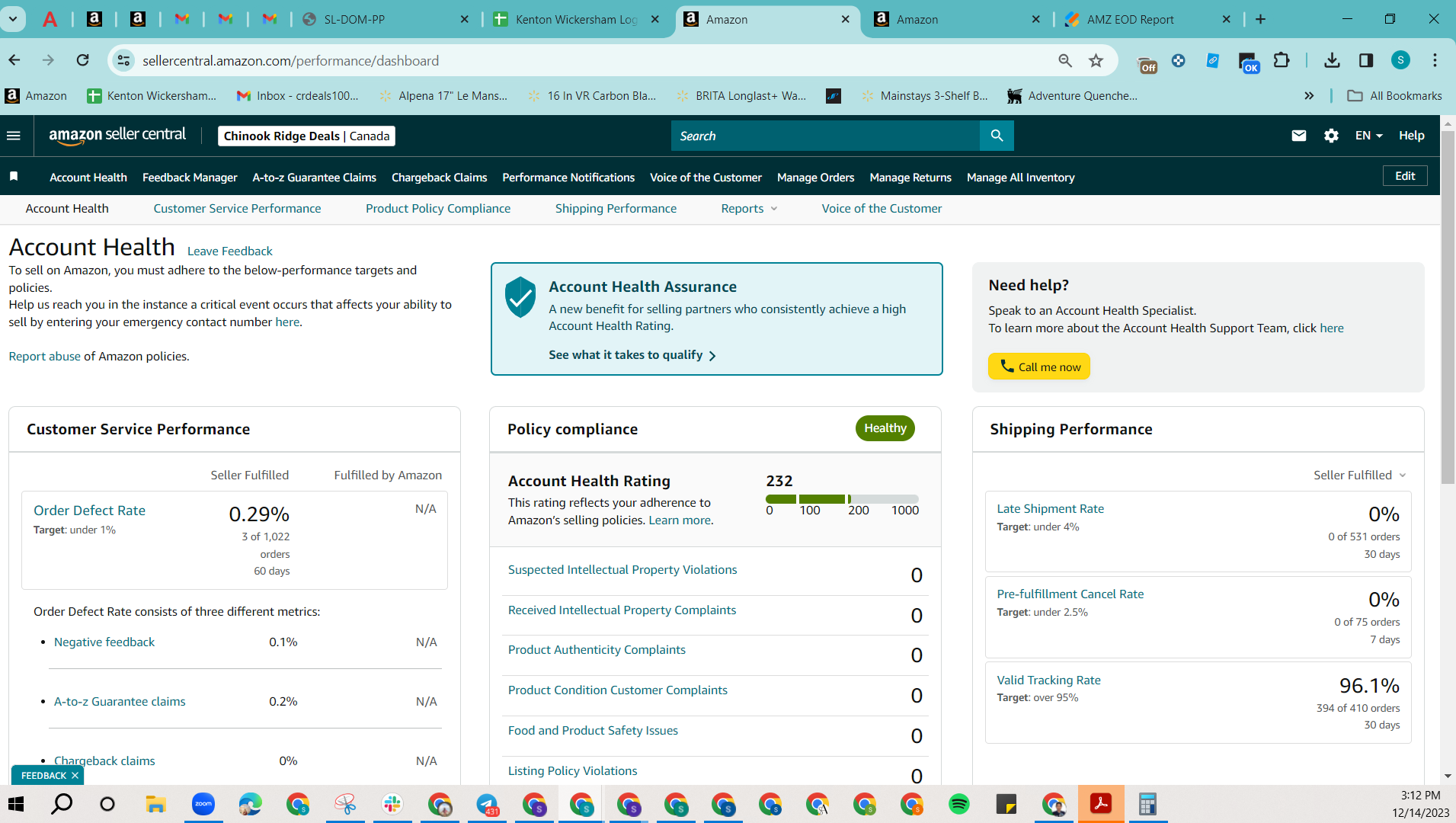Open the Chrome downloads icon
The image size is (1456, 823).
pos(1332,60)
